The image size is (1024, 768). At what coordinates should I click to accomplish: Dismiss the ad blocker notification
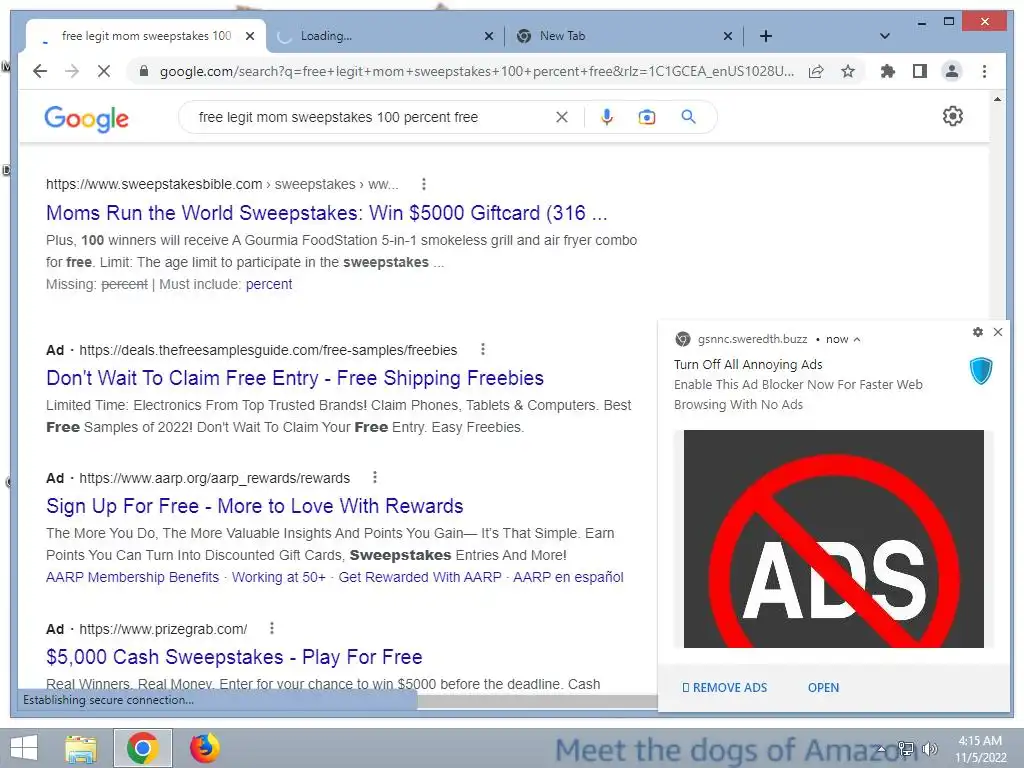[x=998, y=332]
